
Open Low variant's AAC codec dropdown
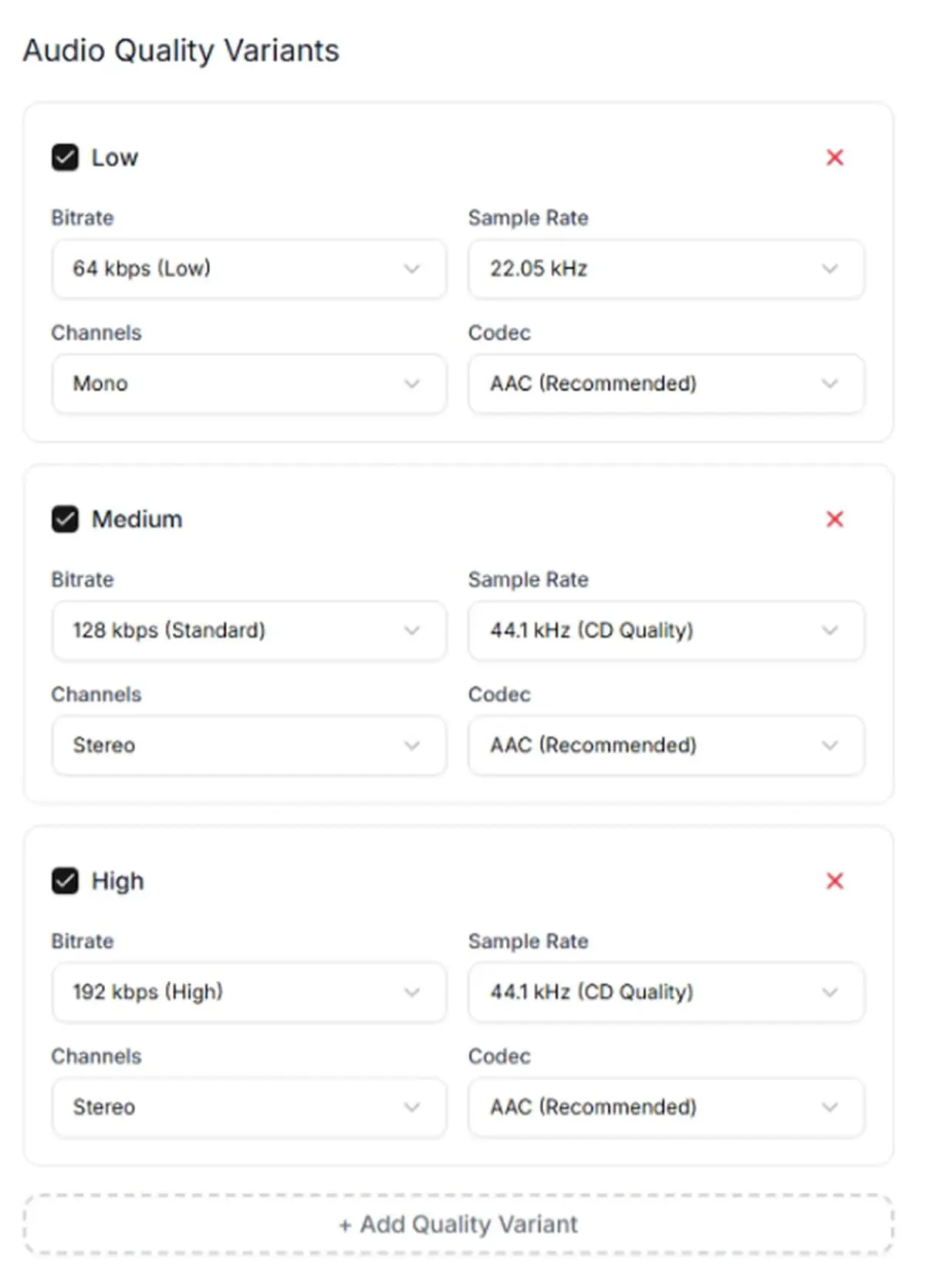pos(666,383)
